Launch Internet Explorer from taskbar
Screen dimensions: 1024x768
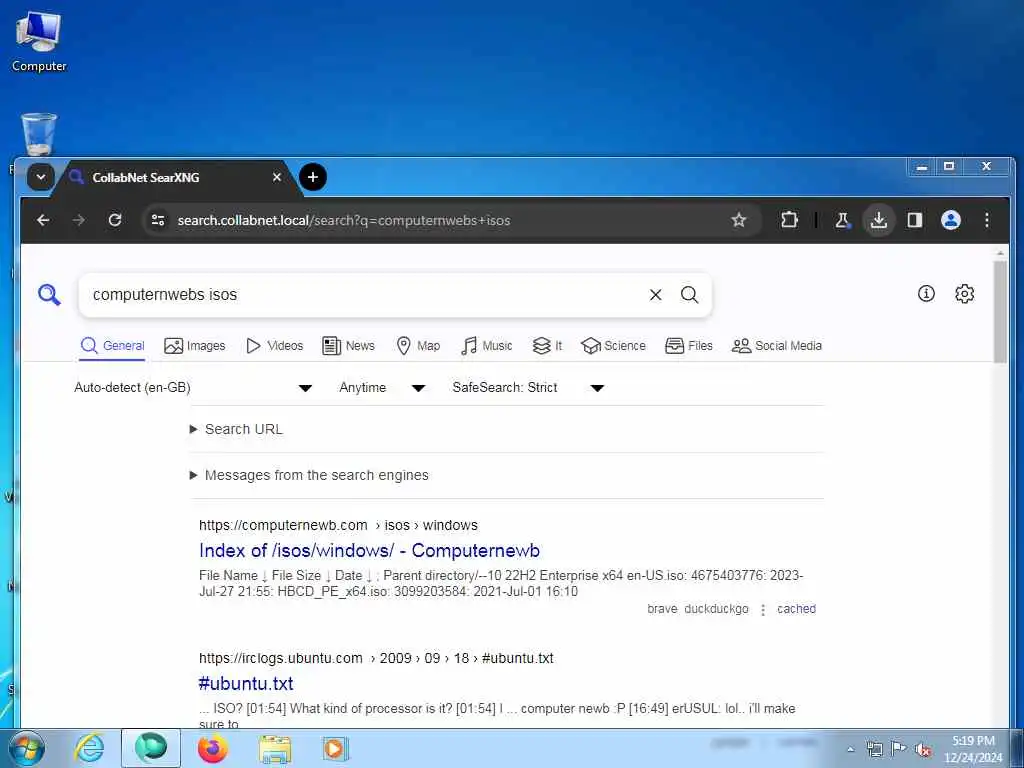[x=89, y=748]
